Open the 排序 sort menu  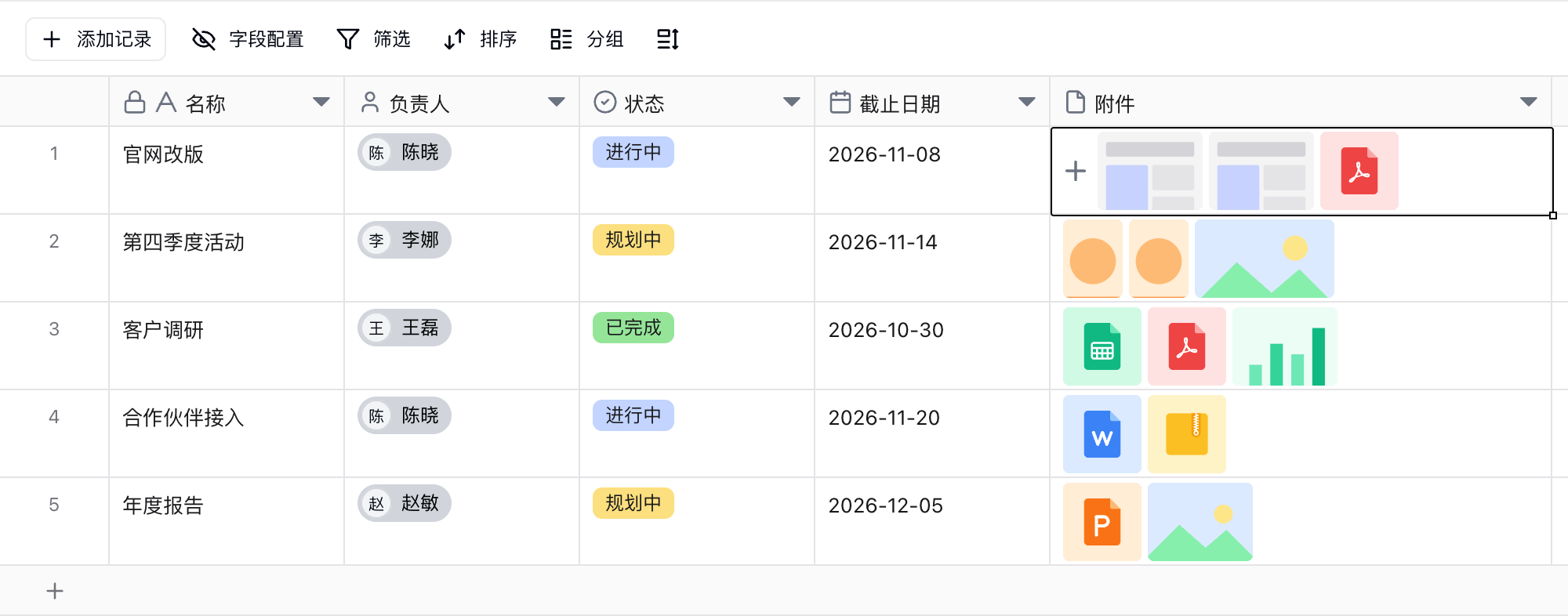481,39
